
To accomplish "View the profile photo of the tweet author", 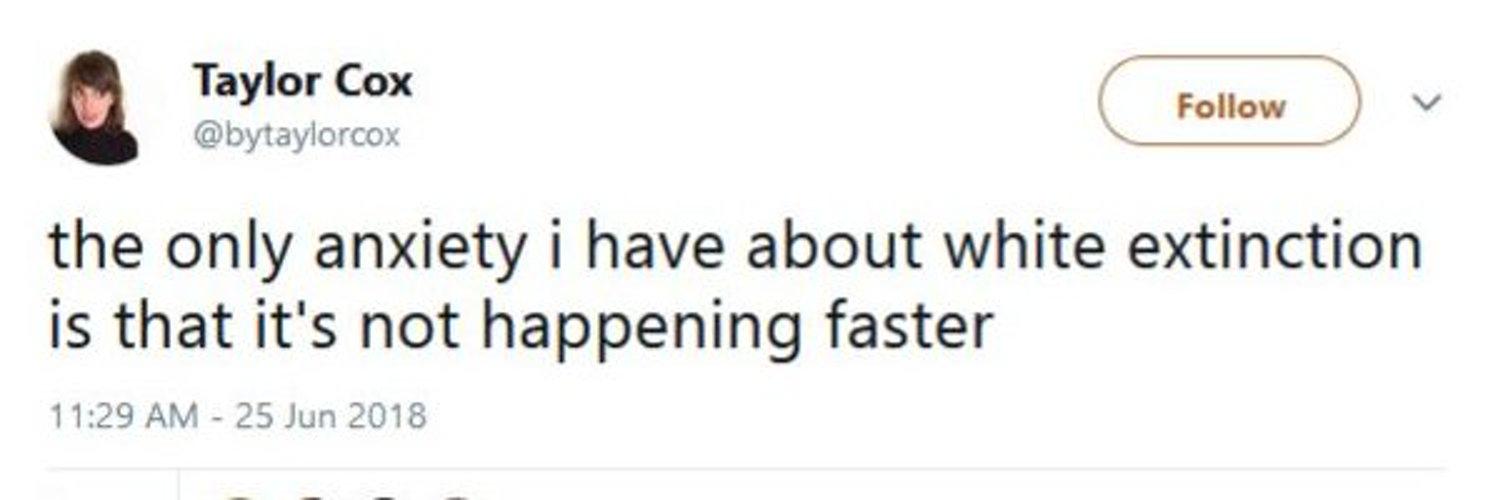I will pyautogui.click(x=95, y=107).
